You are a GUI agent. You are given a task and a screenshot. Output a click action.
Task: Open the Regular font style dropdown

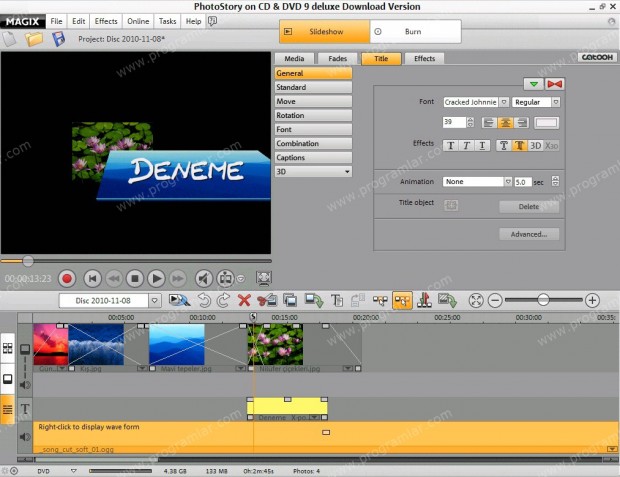point(556,102)
